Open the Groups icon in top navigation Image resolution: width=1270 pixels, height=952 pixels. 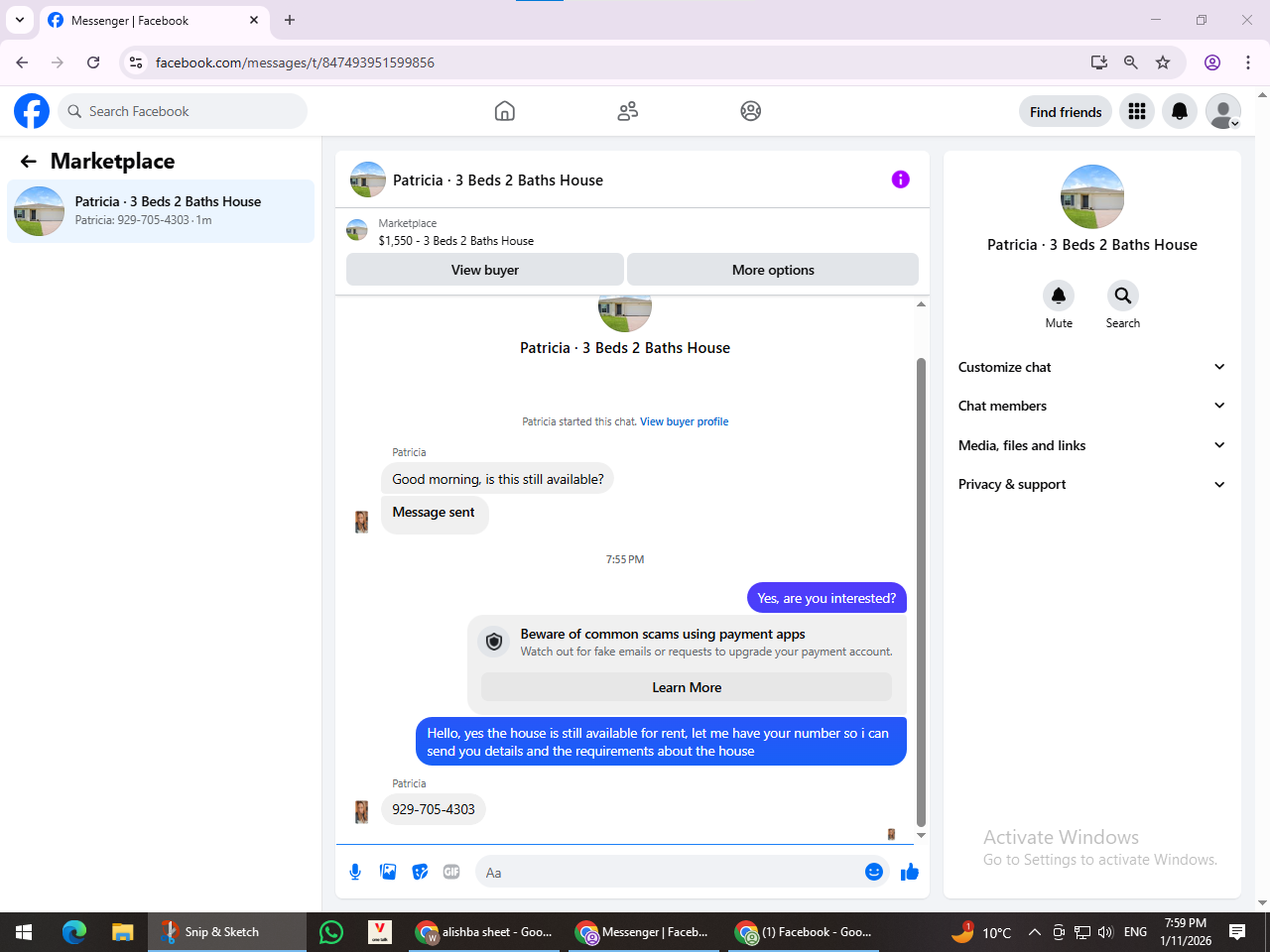(x=751, y=111)
